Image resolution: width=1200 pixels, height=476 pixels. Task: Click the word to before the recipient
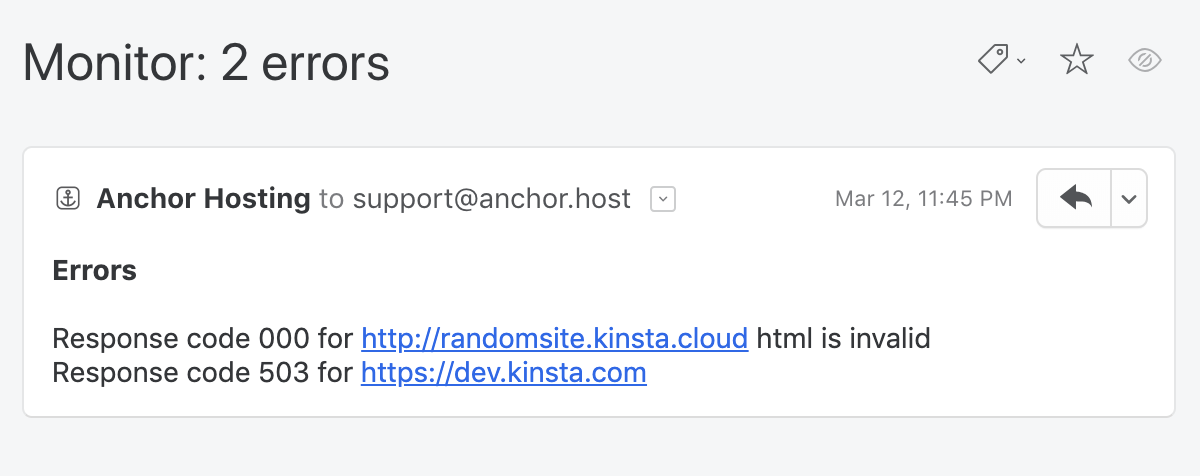pos(331,199)
